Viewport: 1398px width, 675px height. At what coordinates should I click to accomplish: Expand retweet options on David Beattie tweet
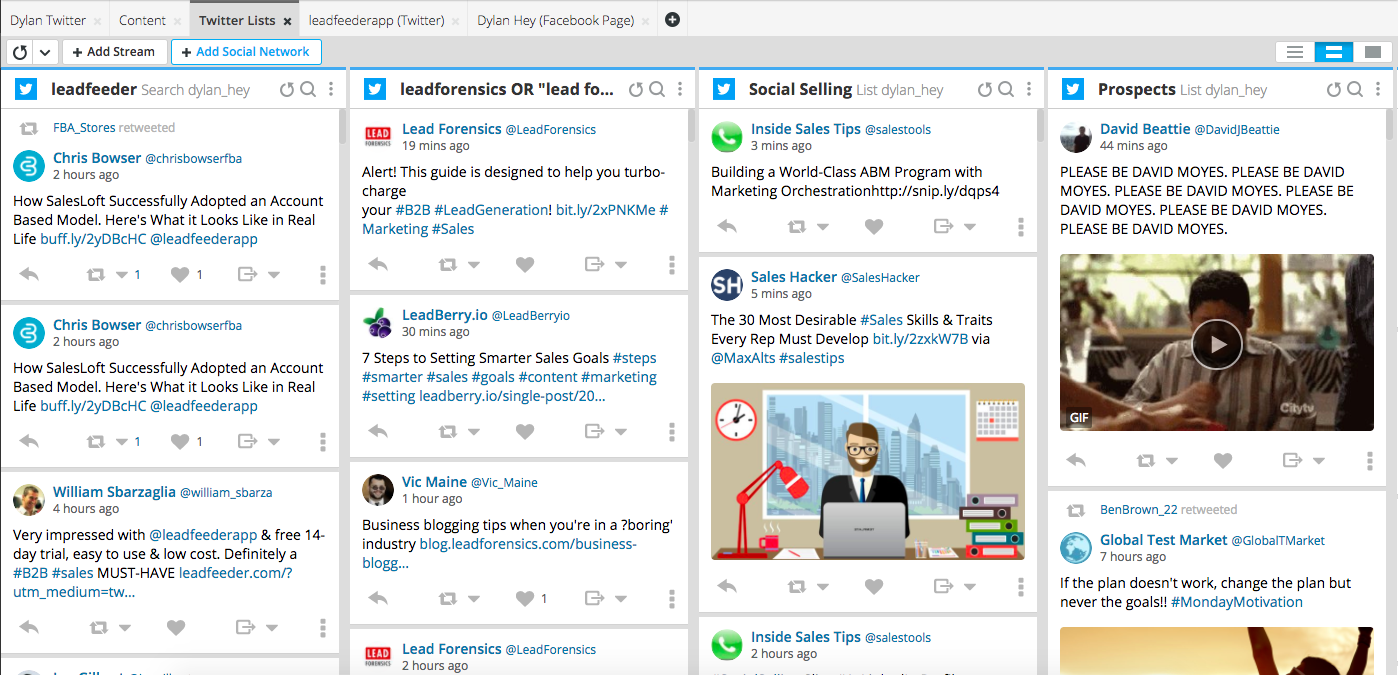1172,462
